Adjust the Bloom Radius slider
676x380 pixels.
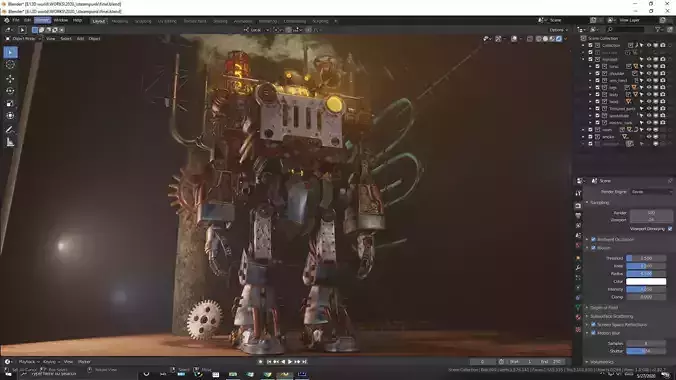click(x=646, y=273)
